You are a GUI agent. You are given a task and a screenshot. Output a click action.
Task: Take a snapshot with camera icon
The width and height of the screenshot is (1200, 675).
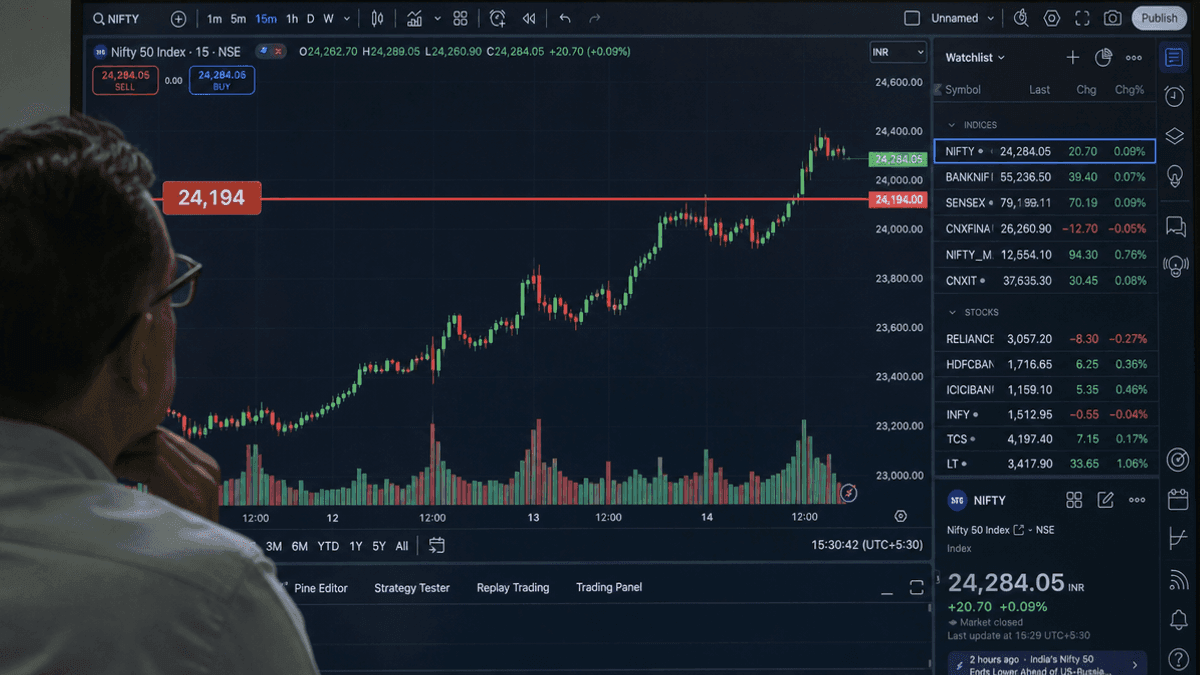1112,18
